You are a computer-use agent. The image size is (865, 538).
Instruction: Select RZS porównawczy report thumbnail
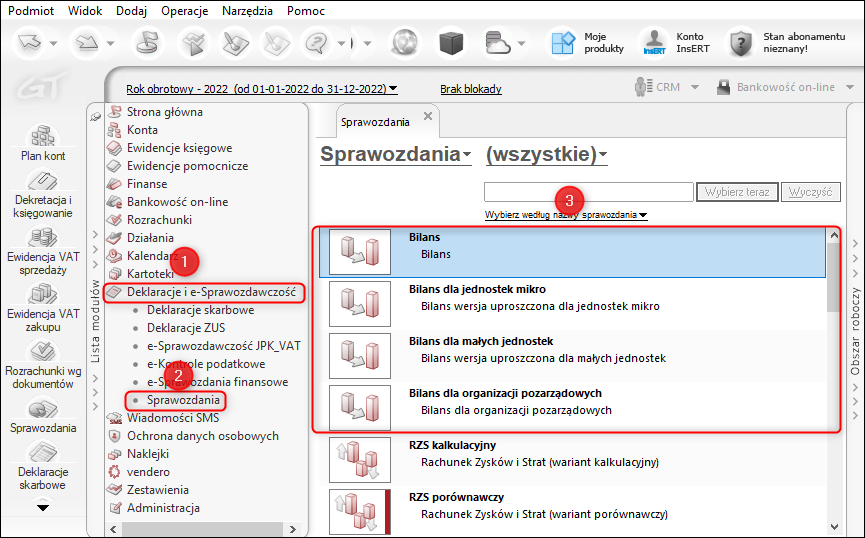(x=360, y=512)
